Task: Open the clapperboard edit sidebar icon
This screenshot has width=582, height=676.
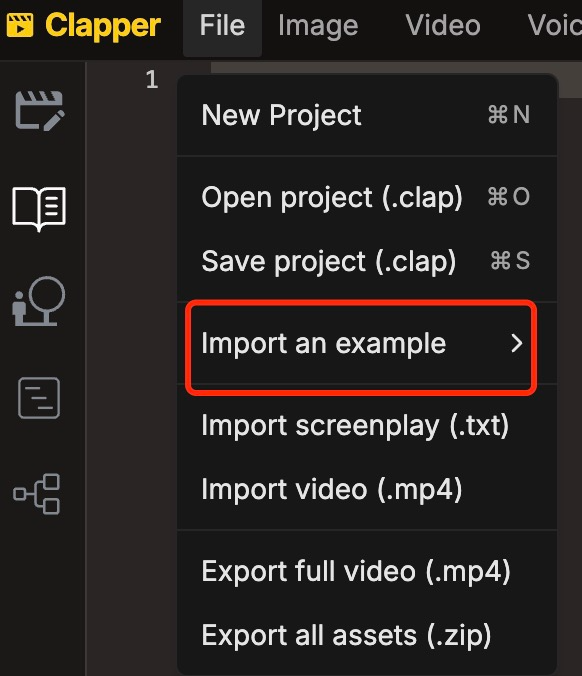Action: (x=40, y=111)
